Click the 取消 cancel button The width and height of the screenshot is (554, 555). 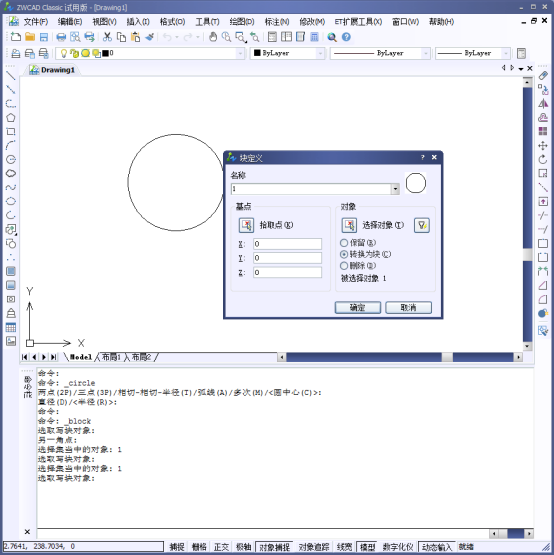409,308
